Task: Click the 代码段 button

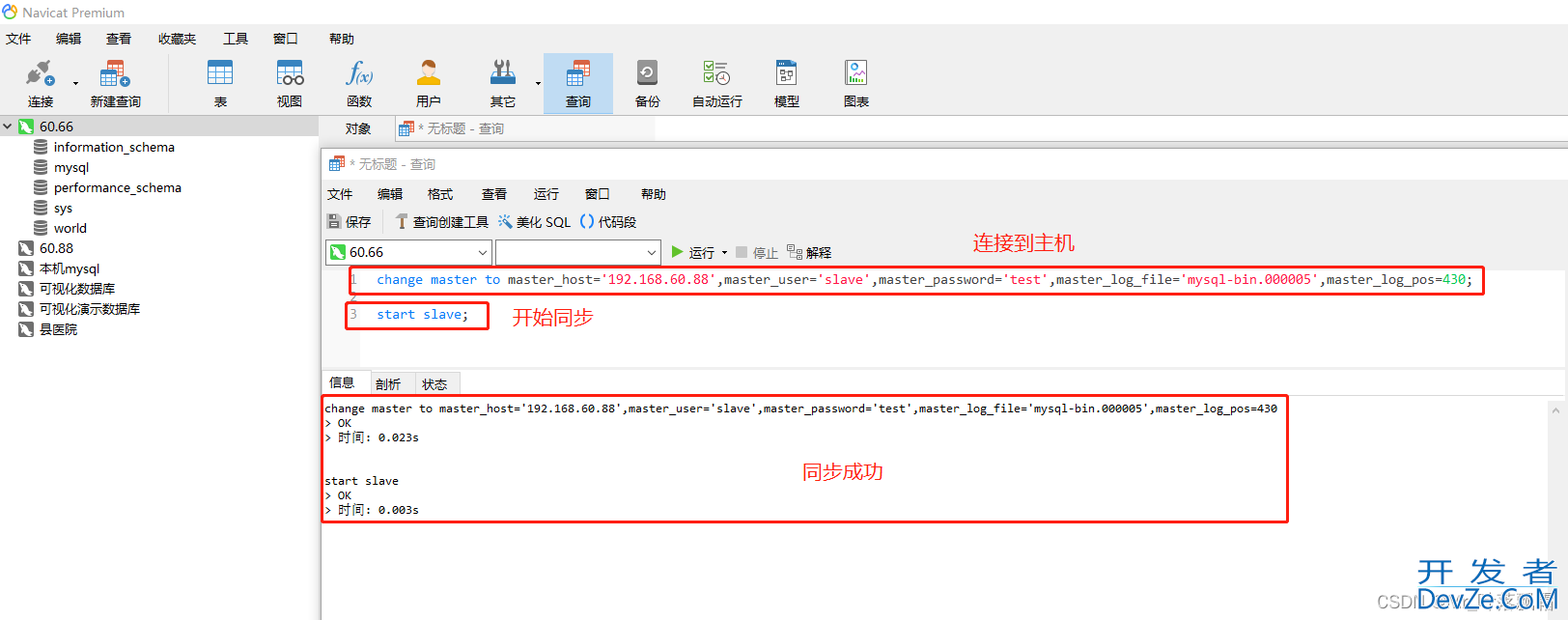Action: pyautogui.click(x=608, y=222)
